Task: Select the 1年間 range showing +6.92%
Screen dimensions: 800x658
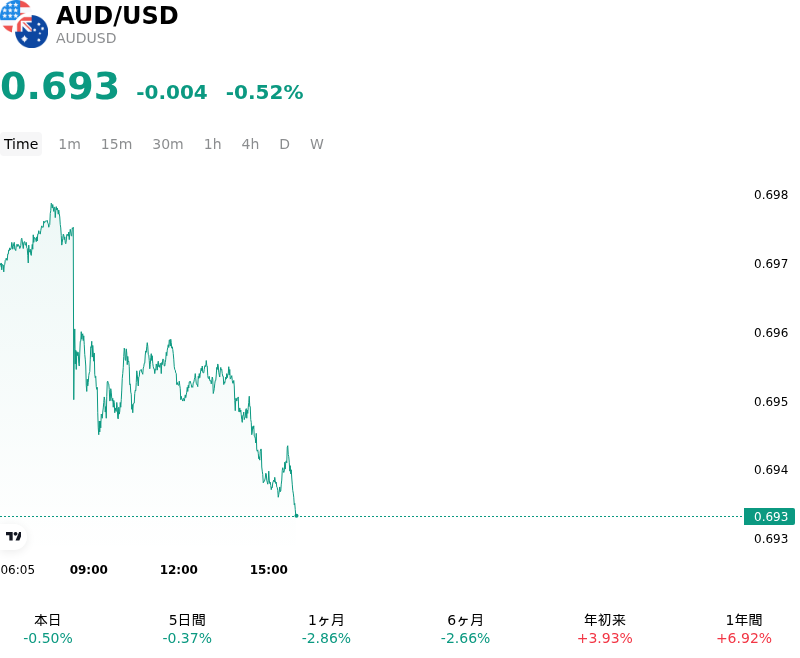Action: coord(744,629)
